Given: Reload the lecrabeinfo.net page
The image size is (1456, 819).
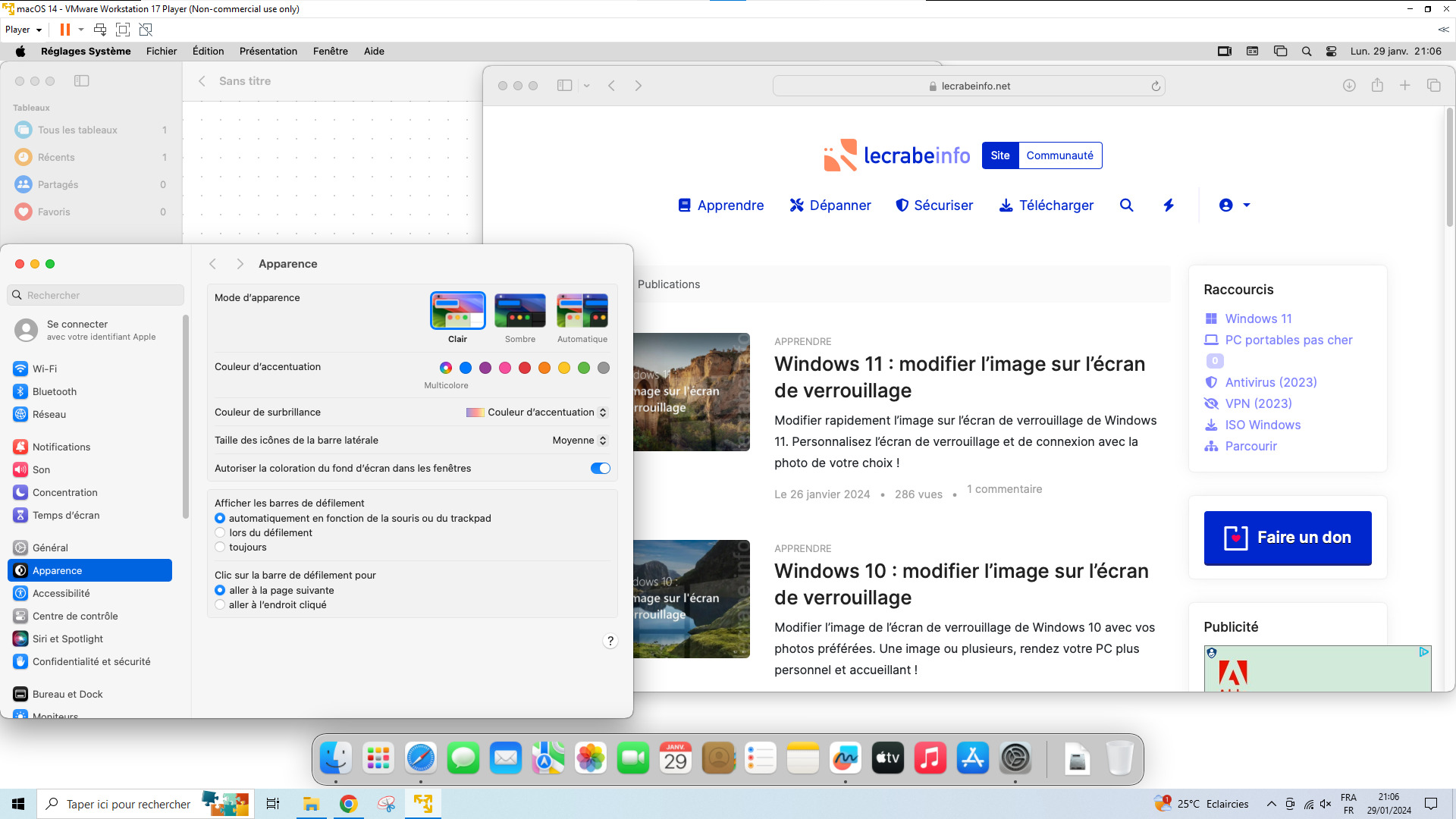Looking at the screenshot, I should [x=1156, y=86].
